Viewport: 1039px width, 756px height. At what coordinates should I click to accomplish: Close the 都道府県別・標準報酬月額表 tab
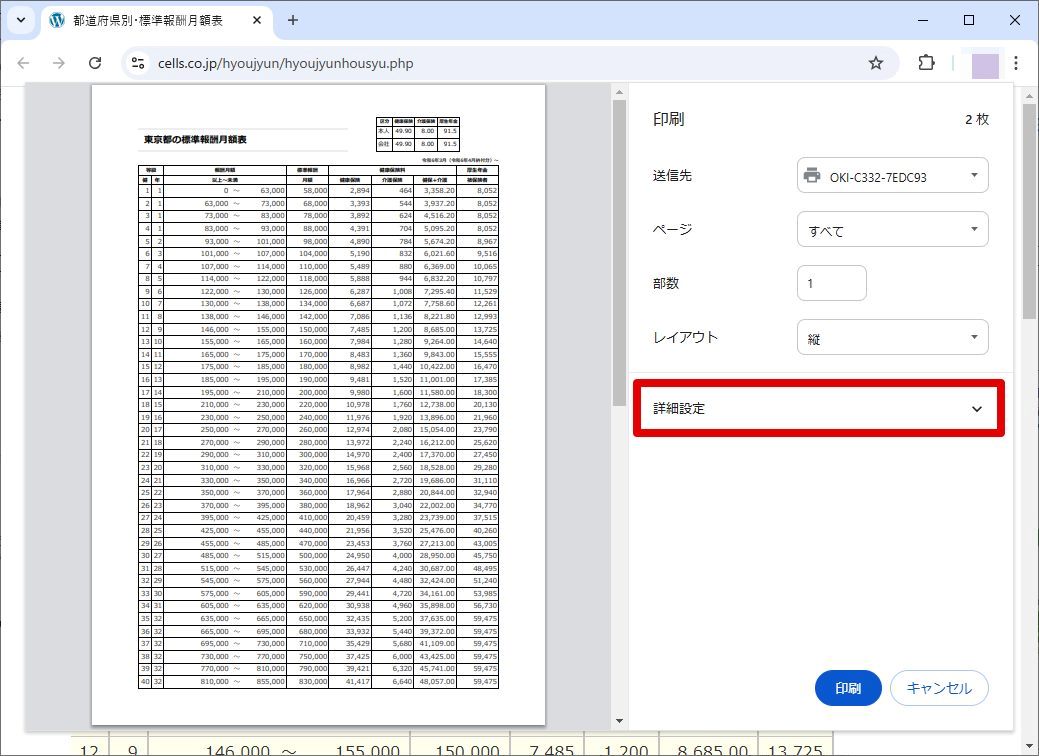tap(257, 20)
